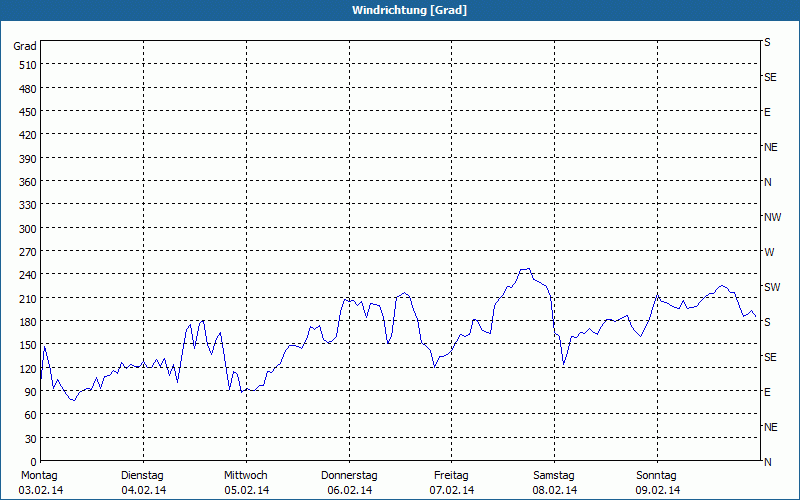The height and width of the screenshot is (500, 800).
Task: Click the W compass direction label
Action: [769, 252]
